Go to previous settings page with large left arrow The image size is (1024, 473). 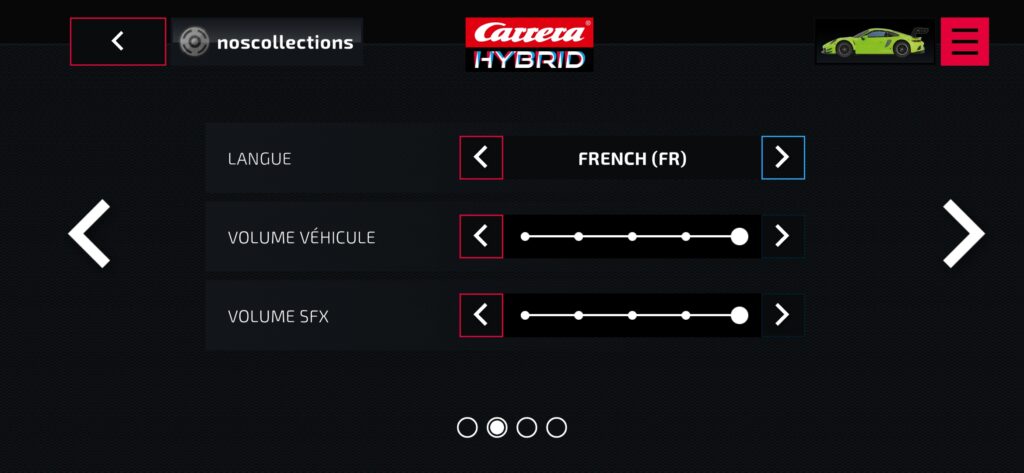(90, 234)
